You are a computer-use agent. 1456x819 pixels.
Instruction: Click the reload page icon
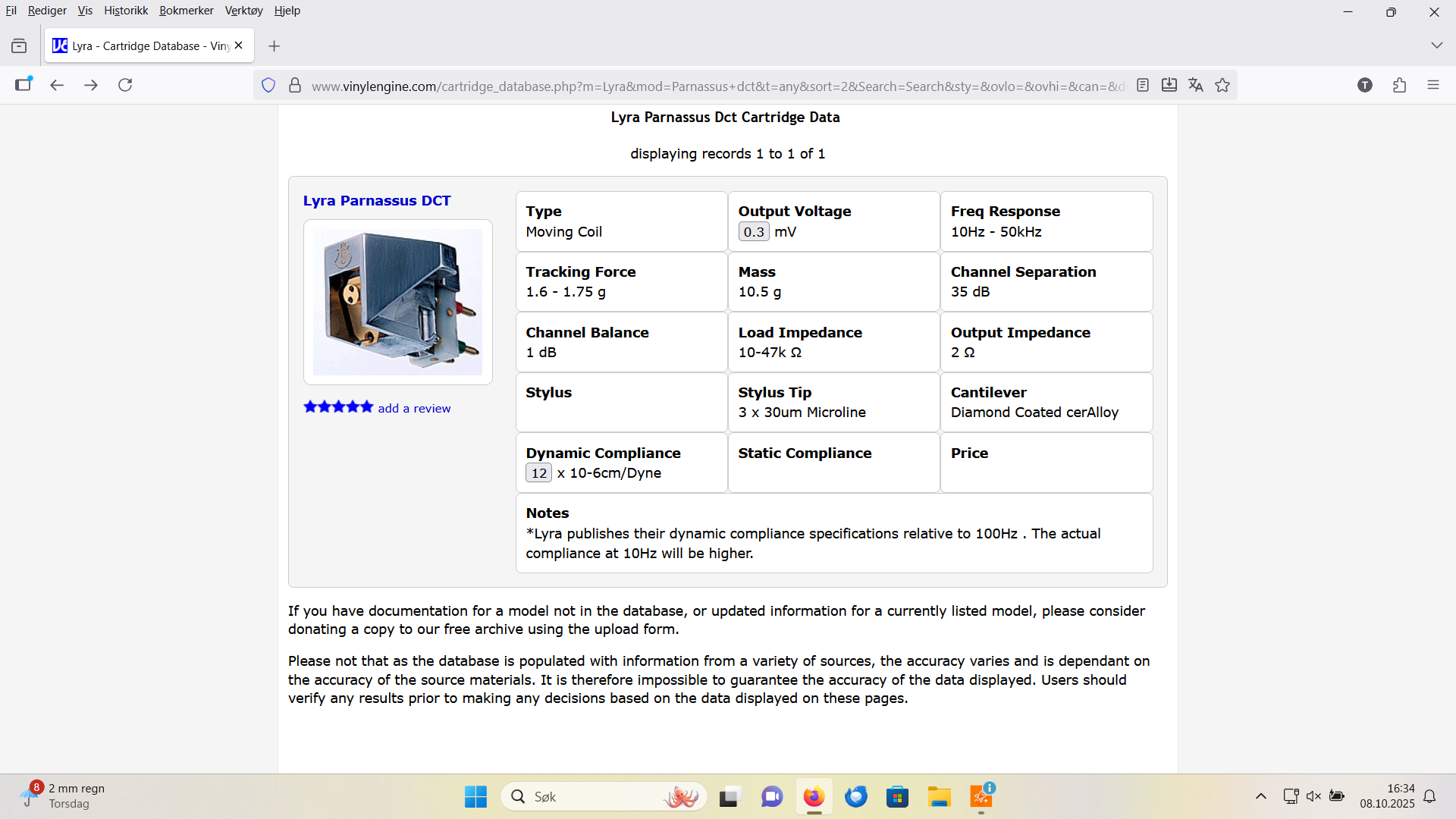(125, 85)
